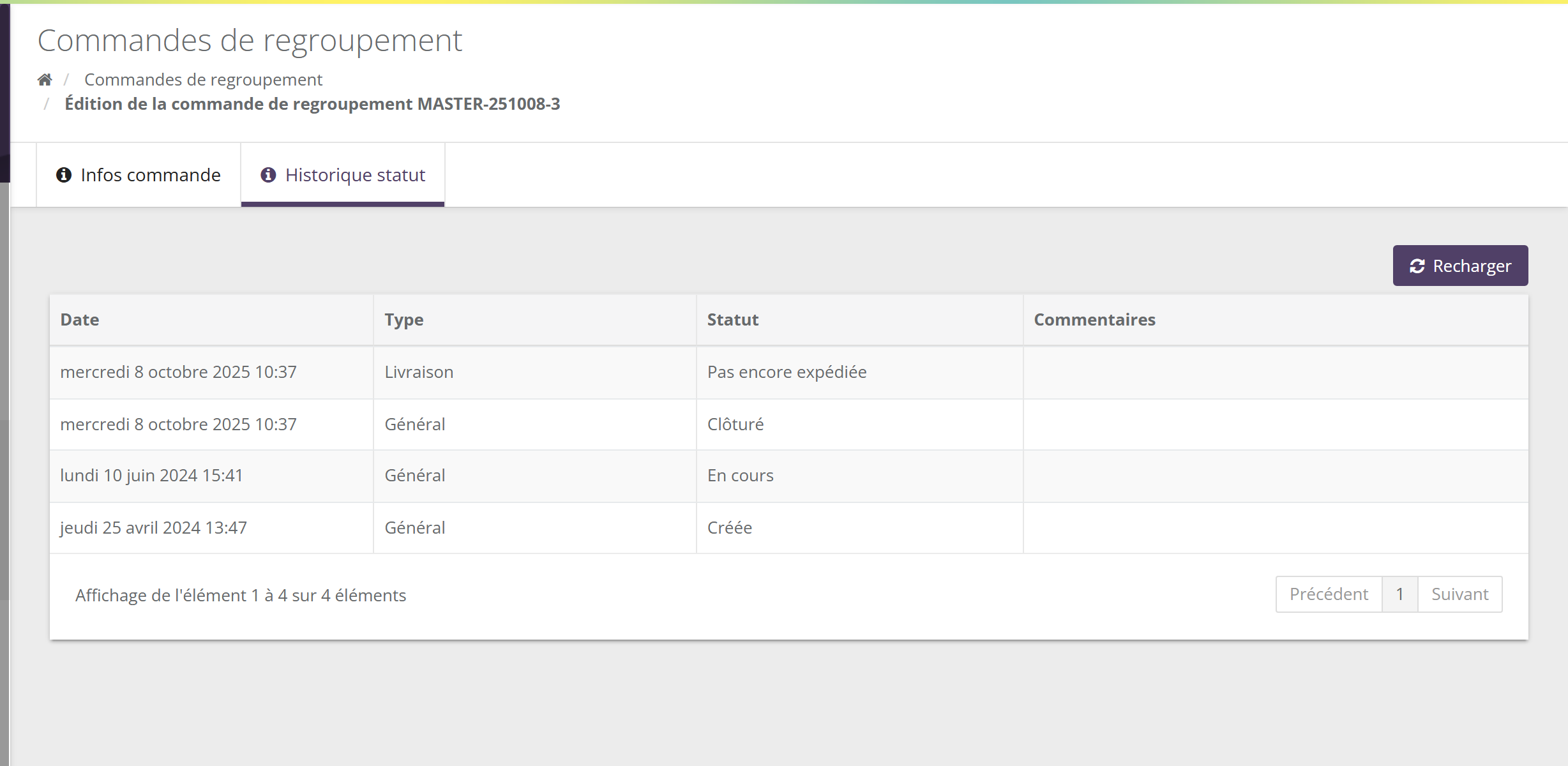Click the 'Affichage de l'élément 1 à 4' summary
Screen dimensions: 1568x766
(241, 596)
